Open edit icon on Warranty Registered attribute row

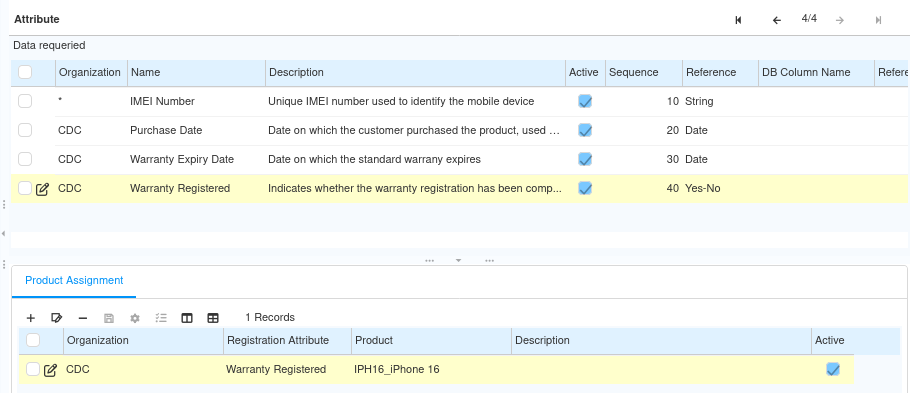click(x=42, y=189)
